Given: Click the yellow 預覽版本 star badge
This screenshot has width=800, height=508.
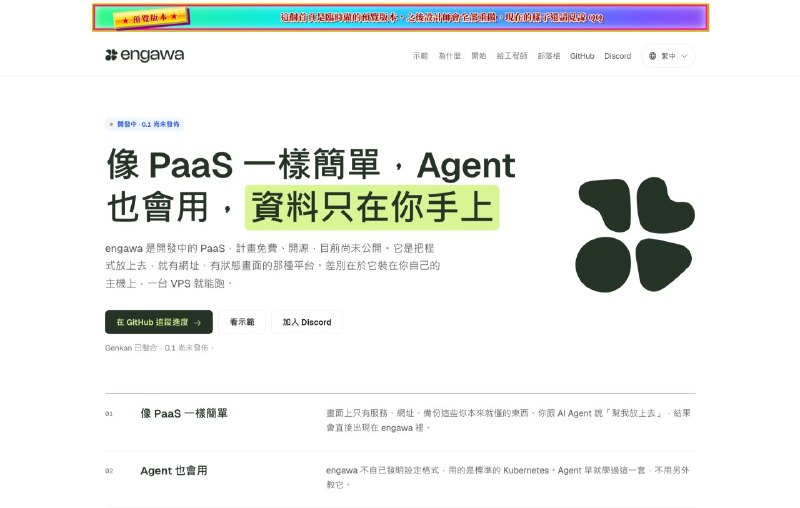Looking at the screenshot, I should [151, 18].
